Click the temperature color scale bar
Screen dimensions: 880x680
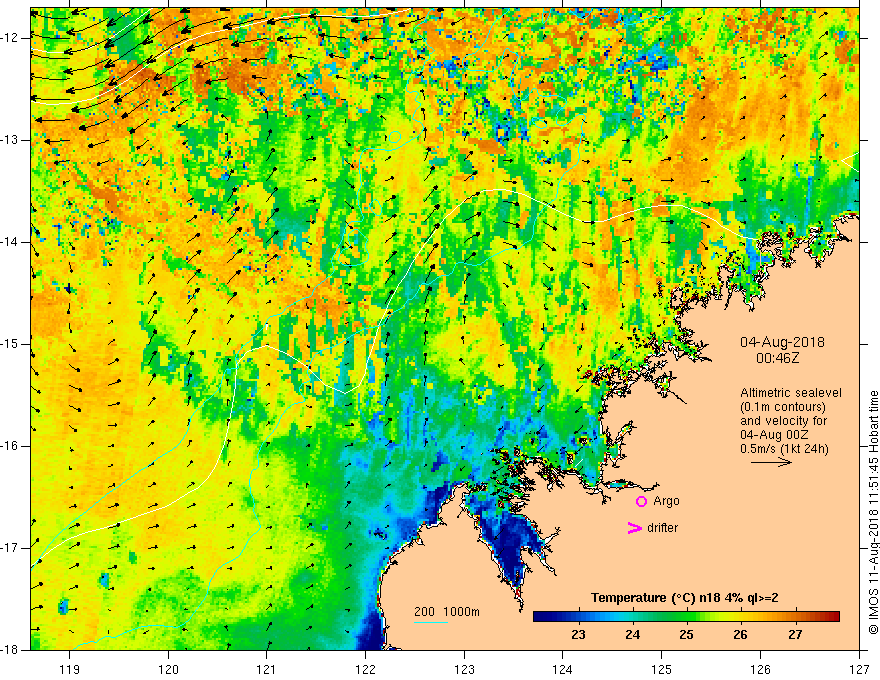click(x=686, y=616)
